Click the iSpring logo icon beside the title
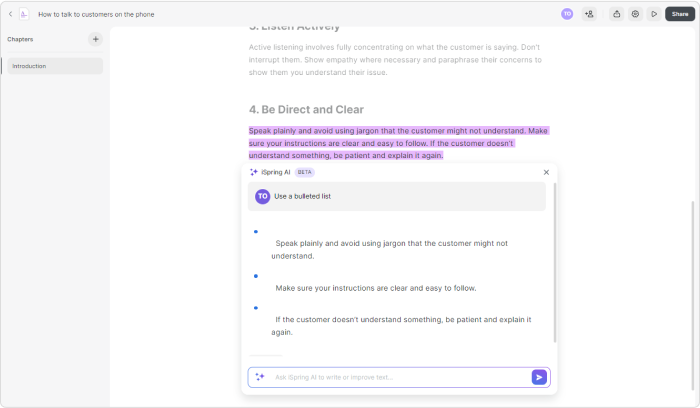700x408 pixels. [25, 14]
